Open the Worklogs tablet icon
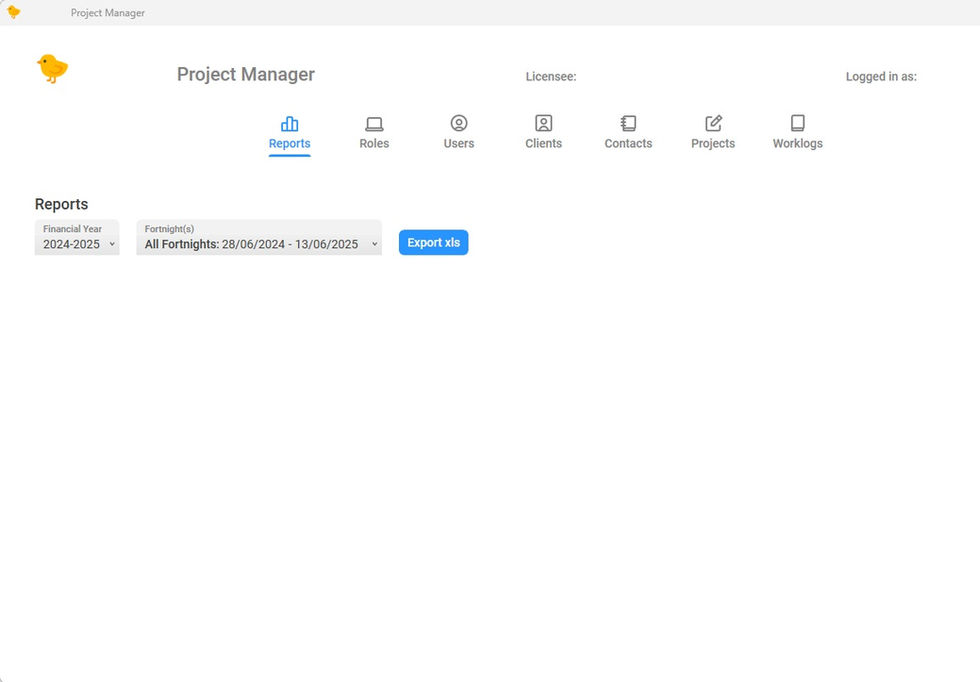980x682 pixels. pyautogui.click(x=797, y=122)
